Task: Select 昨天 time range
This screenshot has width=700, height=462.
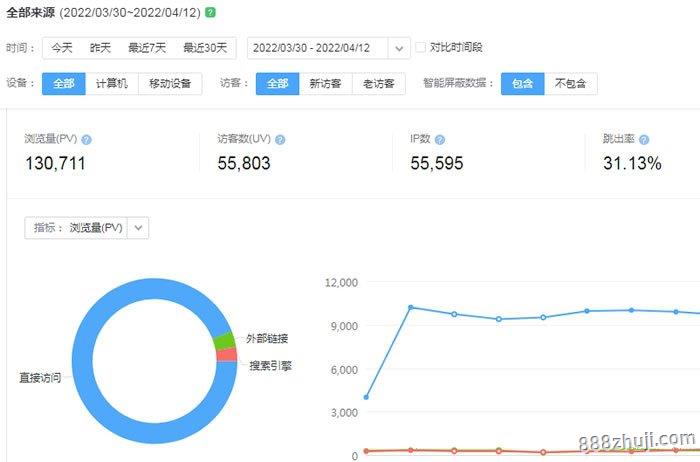Action: click(x=101, y=48)
